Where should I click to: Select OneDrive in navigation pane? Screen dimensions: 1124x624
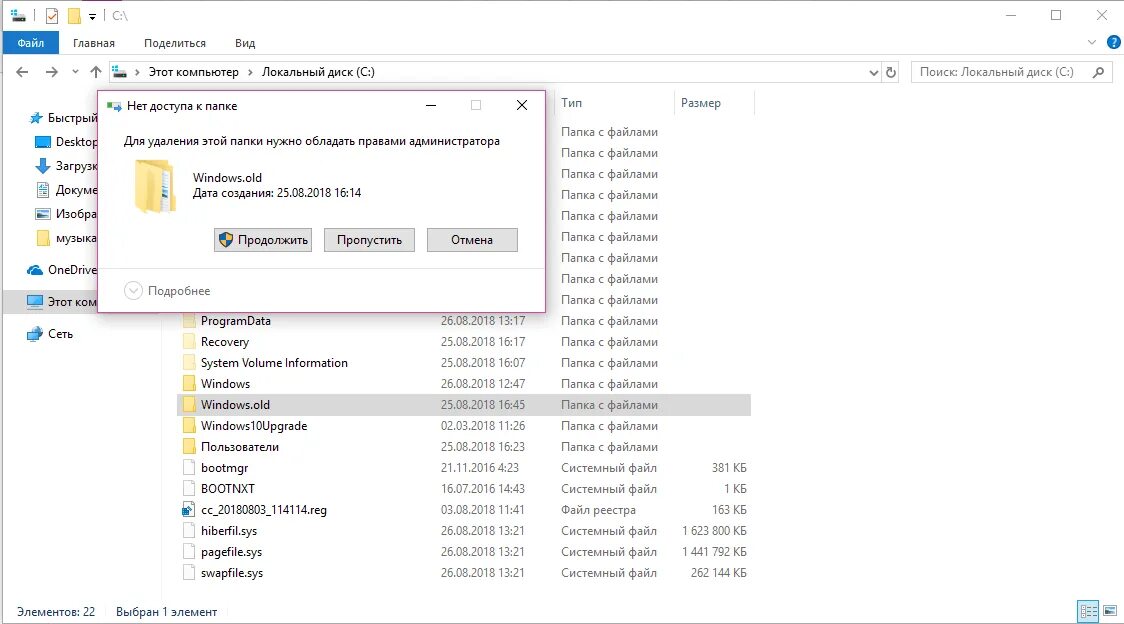[x=62, y=270]
